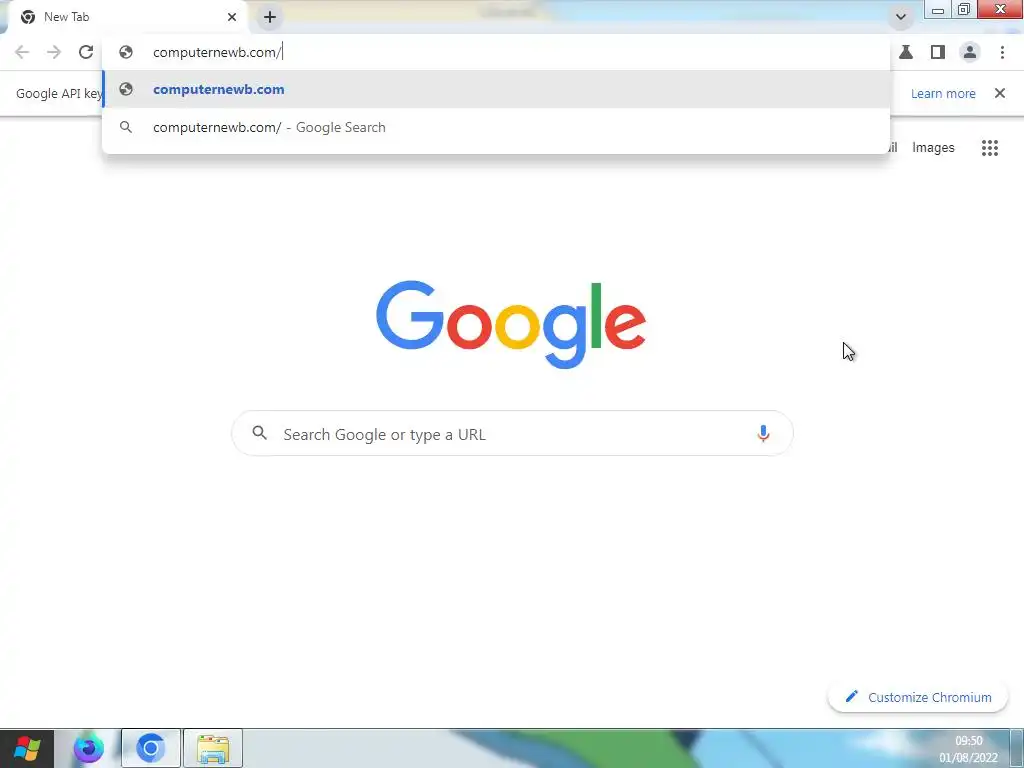
Task: Click the Show desktop strip after the clock
Action: pyautogui.click(x=1017, y=748)
